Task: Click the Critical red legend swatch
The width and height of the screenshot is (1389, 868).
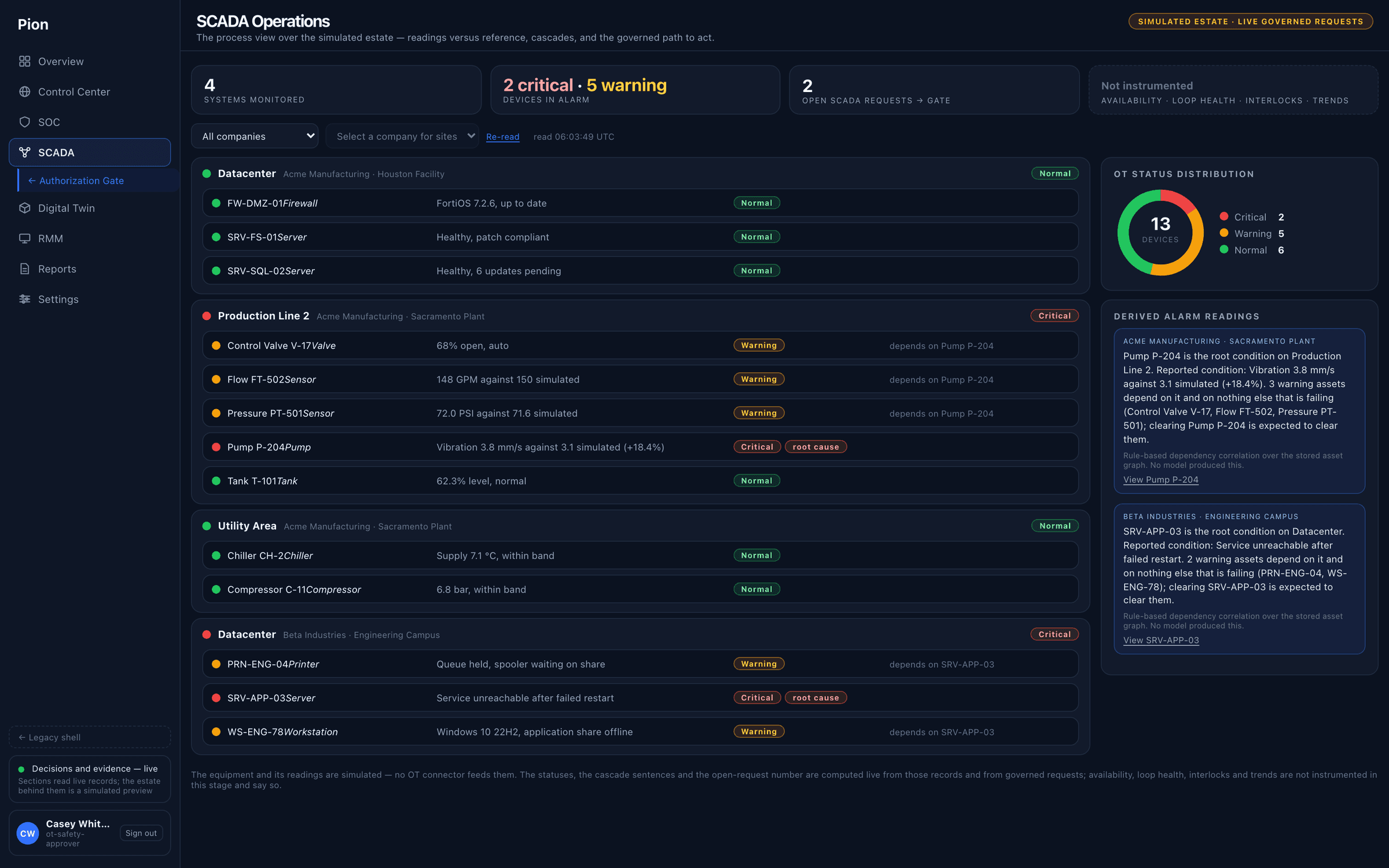Action: (x=1224, y=216)
